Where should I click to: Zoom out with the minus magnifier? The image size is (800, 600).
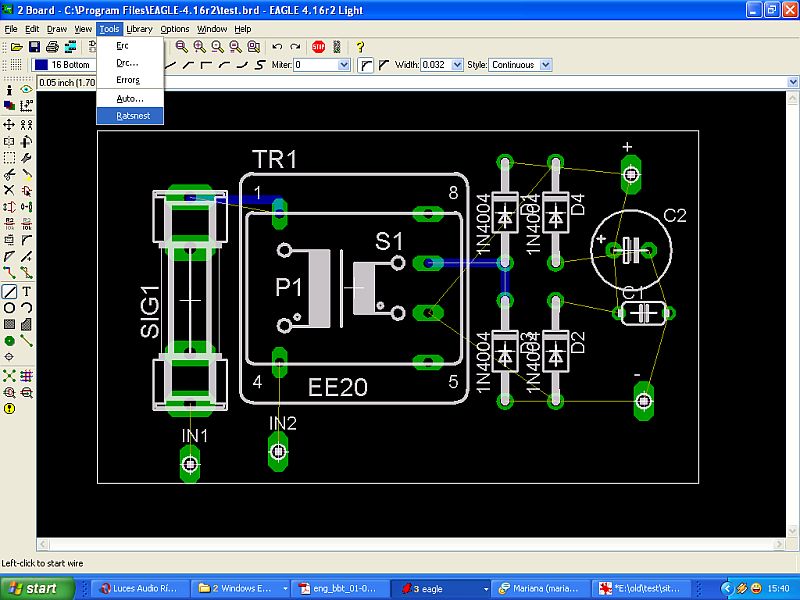[218, 47]
